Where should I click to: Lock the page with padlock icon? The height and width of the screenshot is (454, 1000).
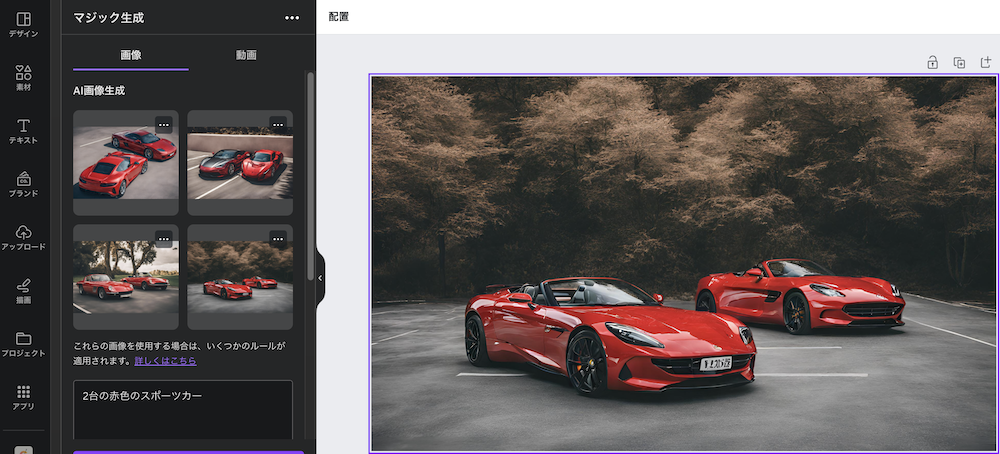point(932,62)
